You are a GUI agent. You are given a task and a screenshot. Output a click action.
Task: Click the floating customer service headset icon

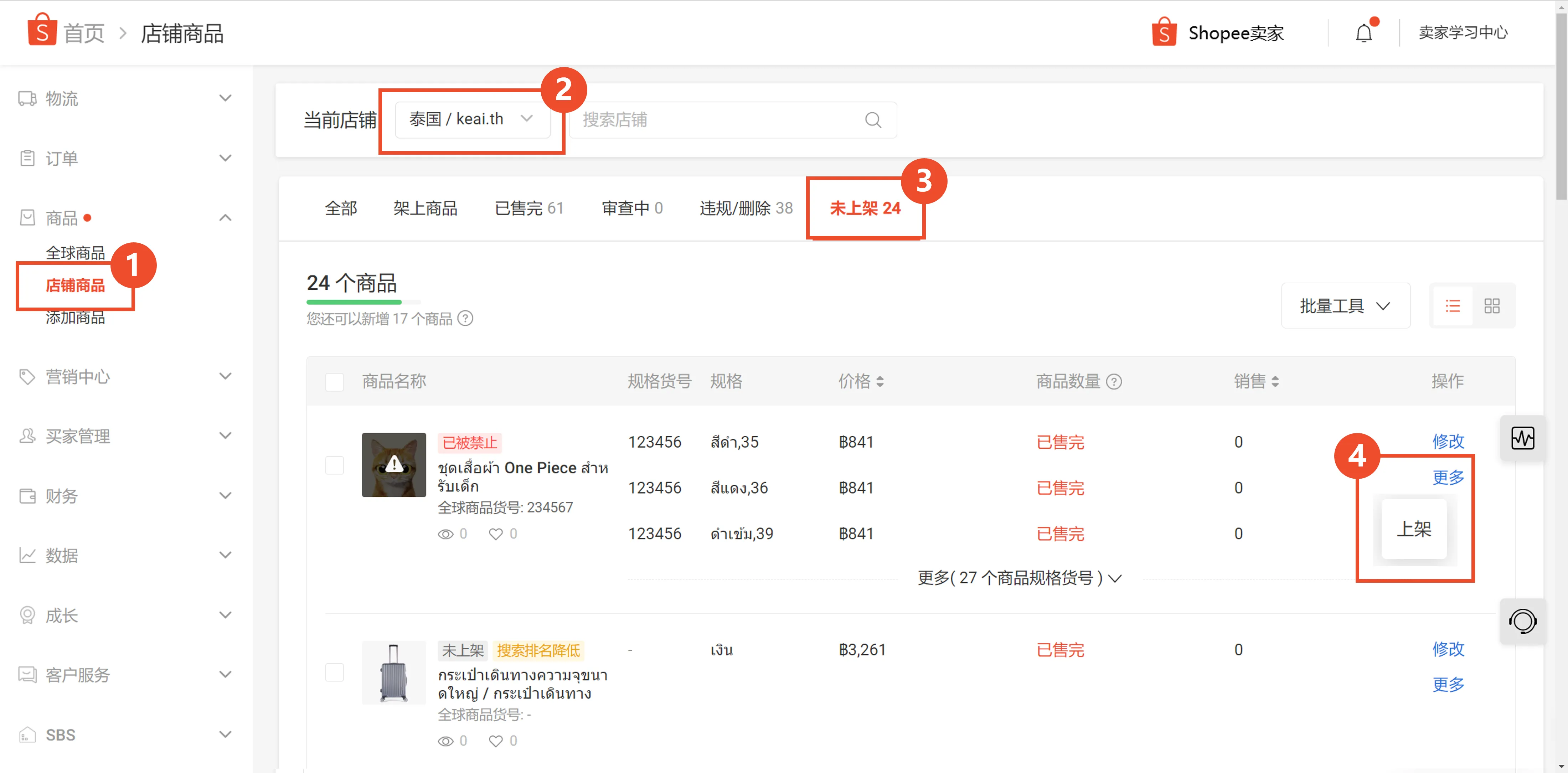coord(1522,622)
